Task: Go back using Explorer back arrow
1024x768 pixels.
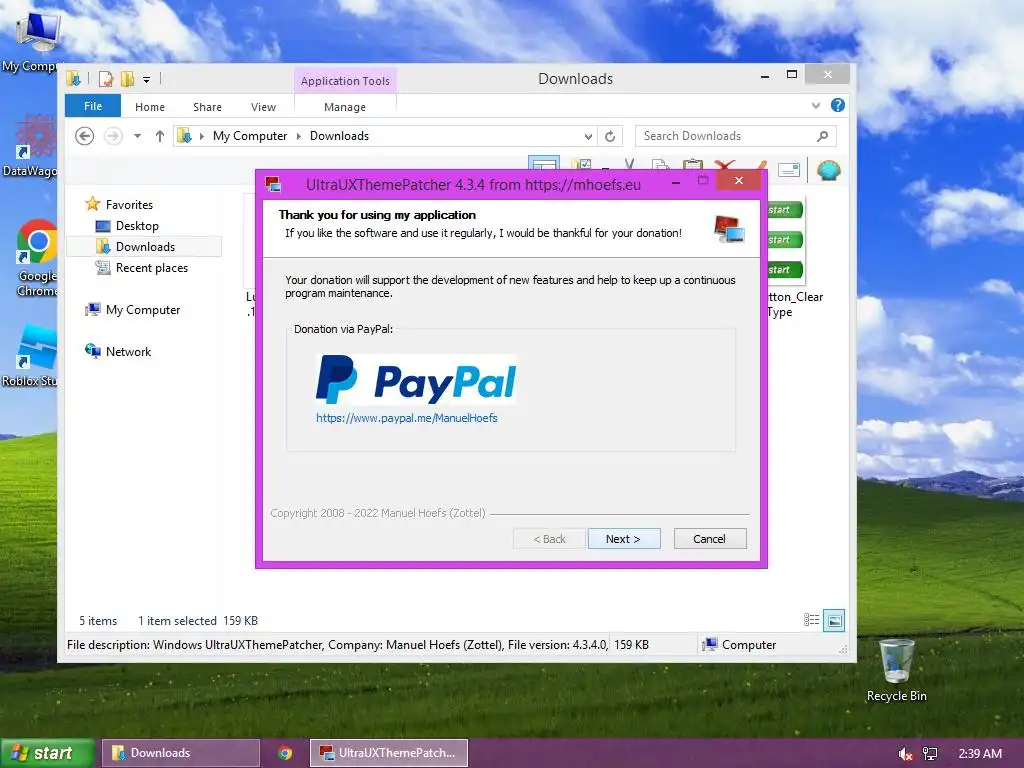Action: point(84,136)
